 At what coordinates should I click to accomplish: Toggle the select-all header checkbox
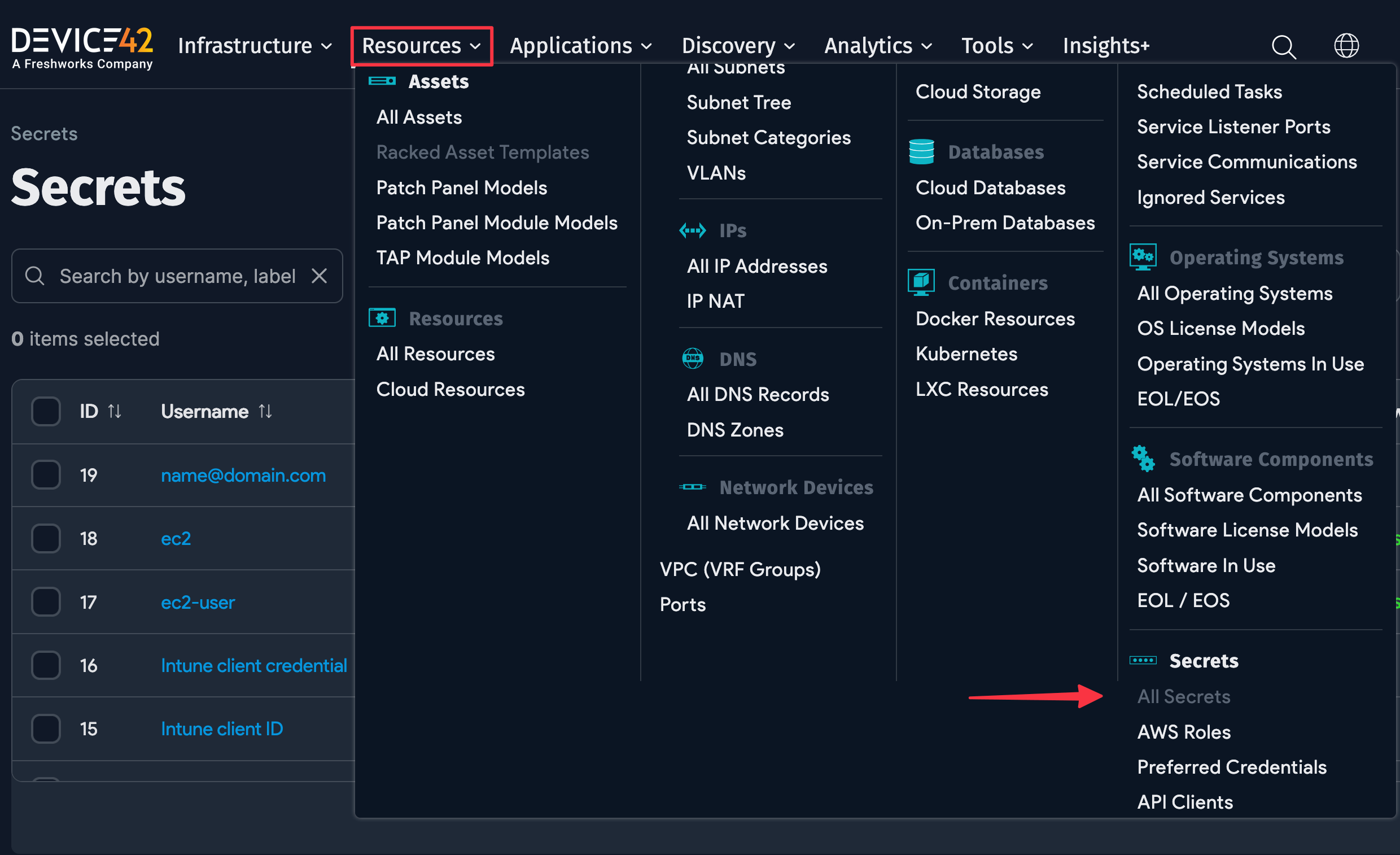[x=46, y=411]
